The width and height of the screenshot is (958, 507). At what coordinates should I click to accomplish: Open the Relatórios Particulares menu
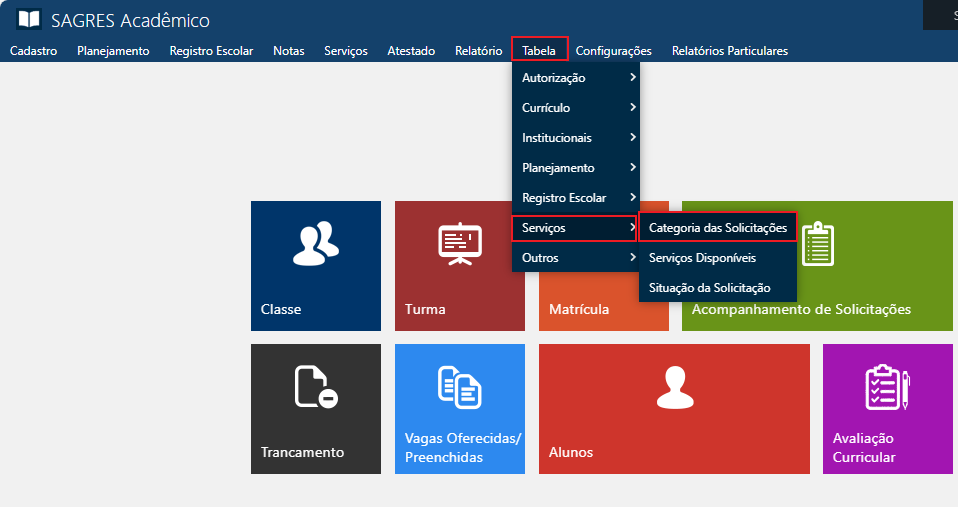point(729,51)
